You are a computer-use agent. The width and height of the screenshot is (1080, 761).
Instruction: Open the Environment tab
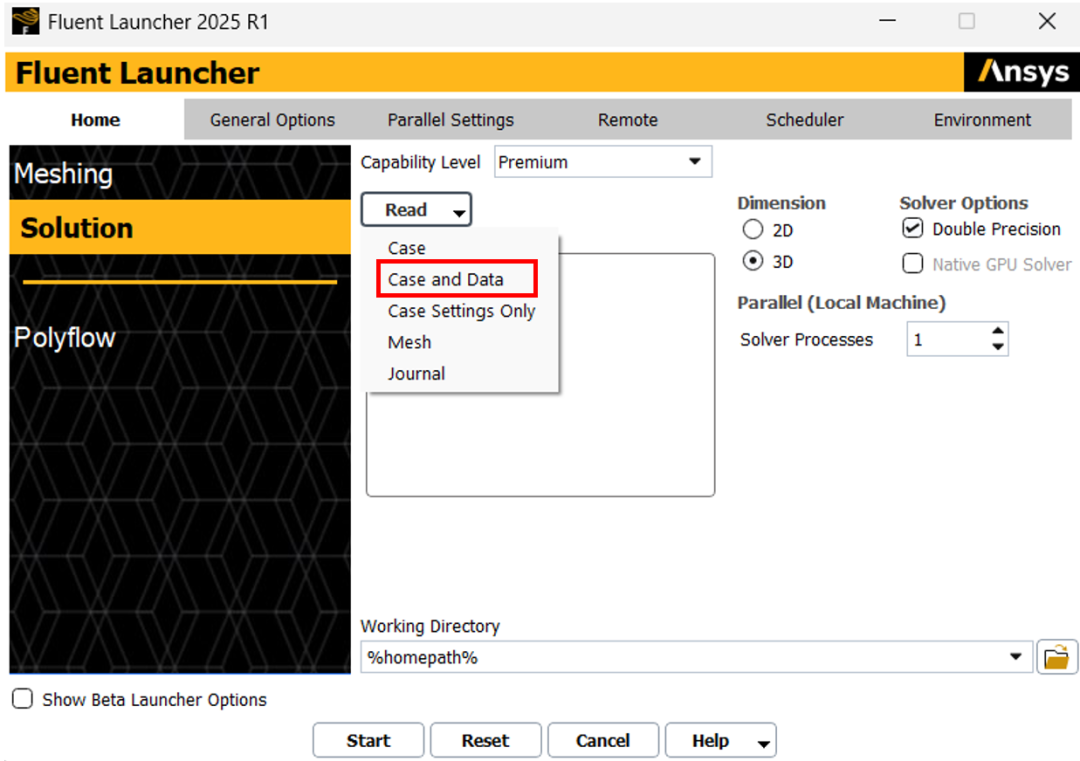click(982, 120)
